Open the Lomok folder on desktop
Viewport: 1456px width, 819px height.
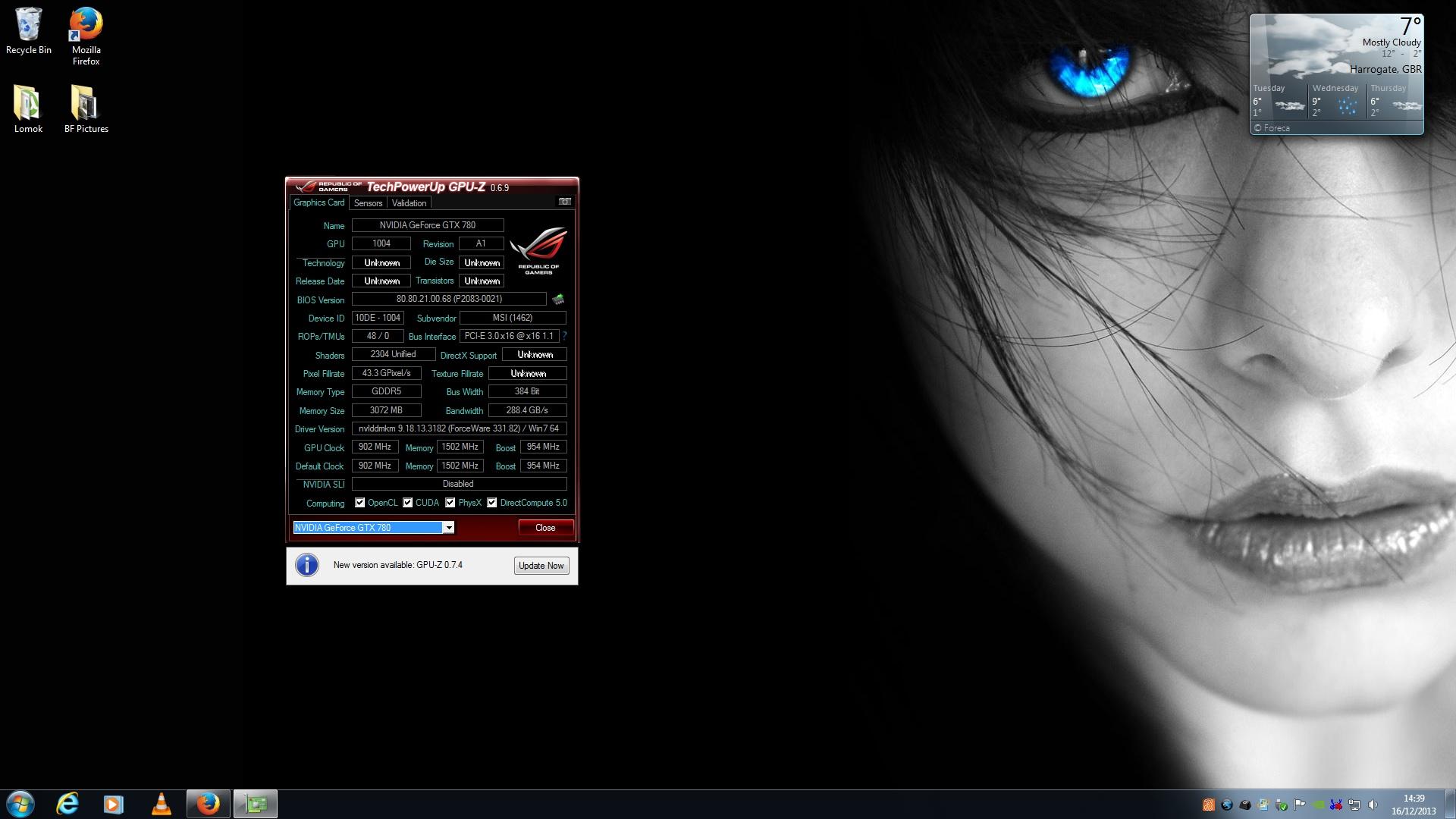(28, 108)
